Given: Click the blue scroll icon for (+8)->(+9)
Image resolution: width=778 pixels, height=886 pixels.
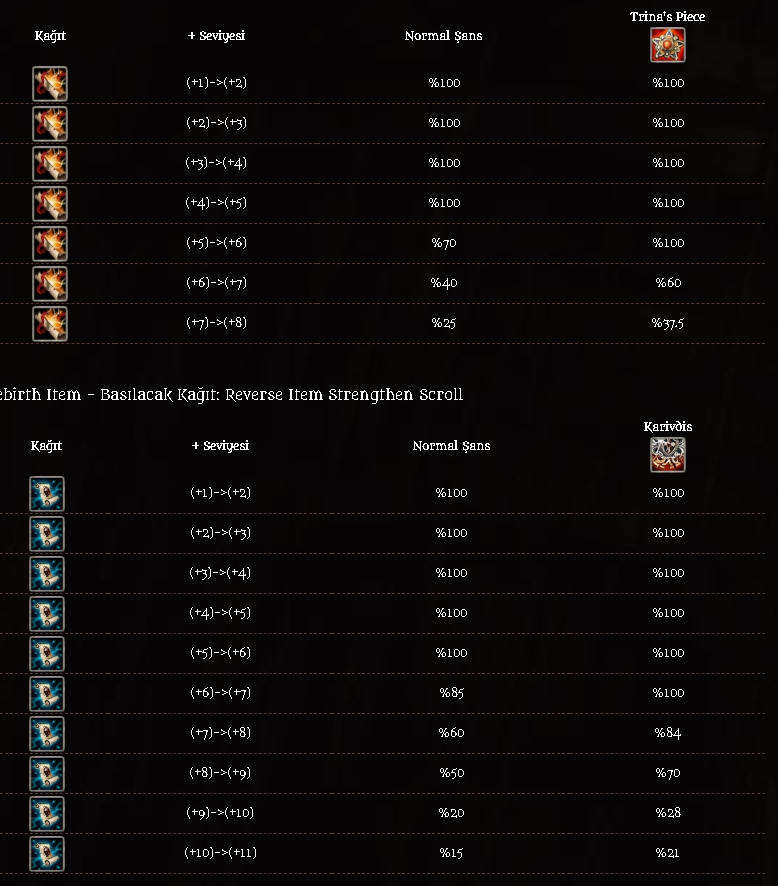Looking at the screenshot, I should click(47, 774).
